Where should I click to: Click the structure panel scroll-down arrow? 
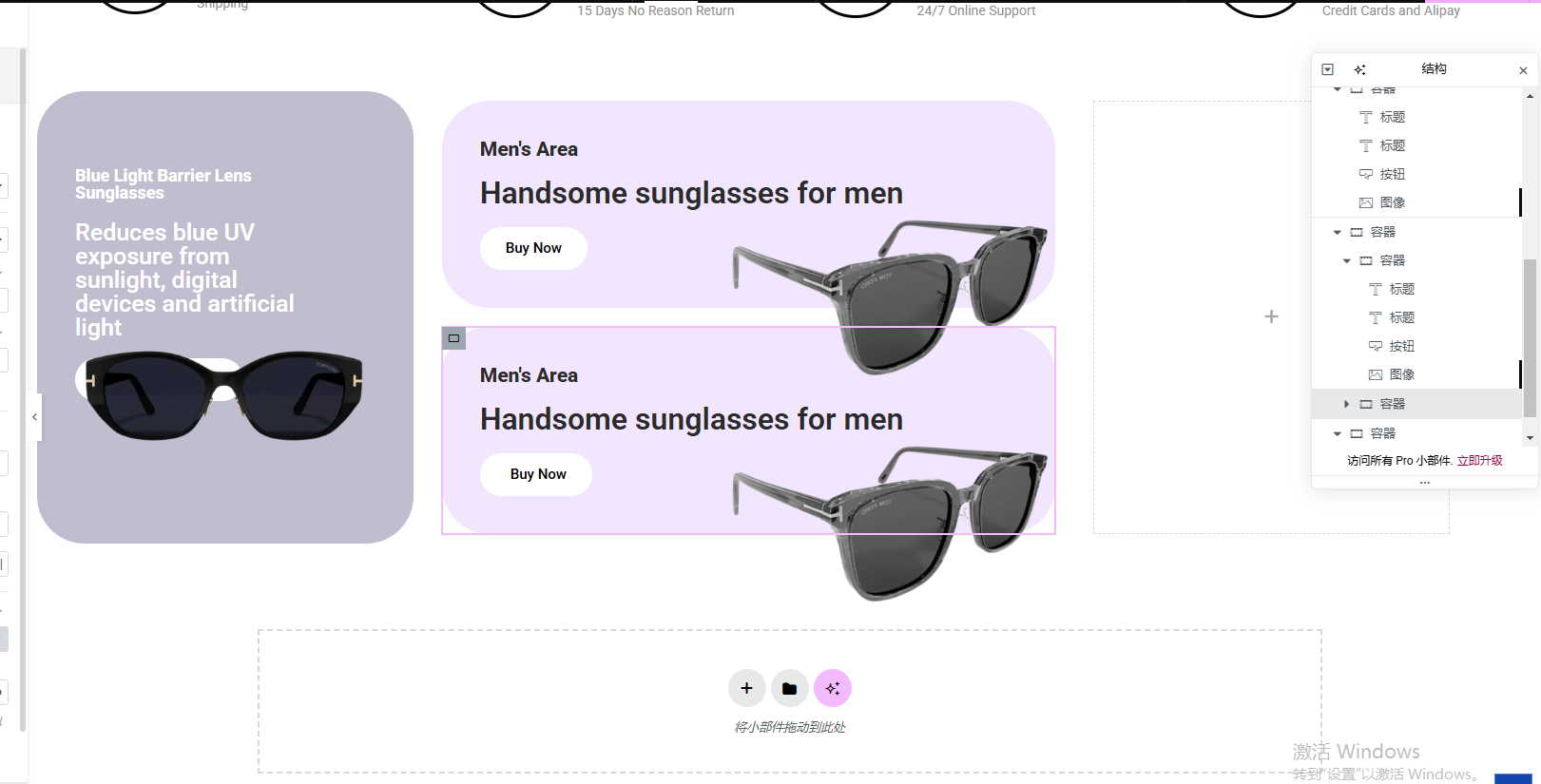pos(1529,437)
